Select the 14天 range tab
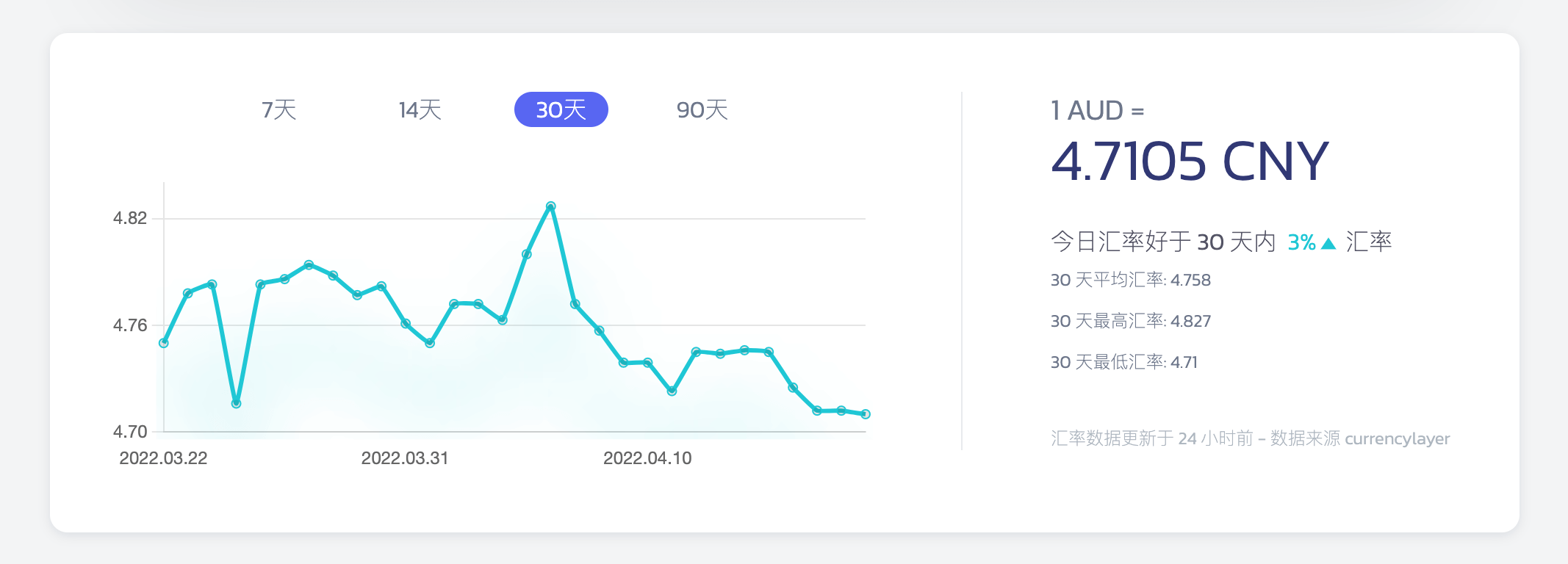This screenshot has width=1568, height=564. [x=420, y=110]
